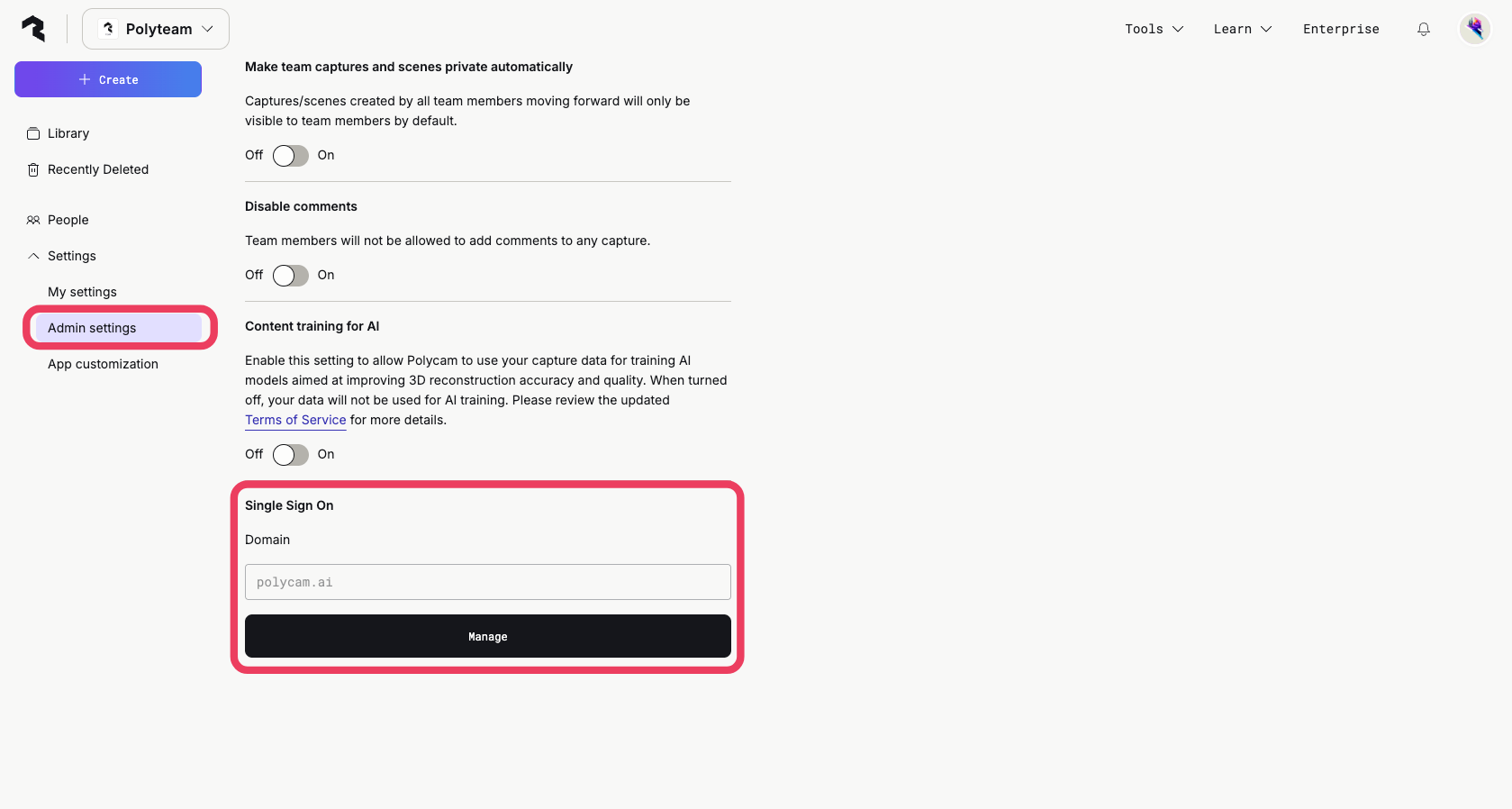Click the SSO Domain input field
This screenshot has height=809, width=1512.
pos(488,582)
